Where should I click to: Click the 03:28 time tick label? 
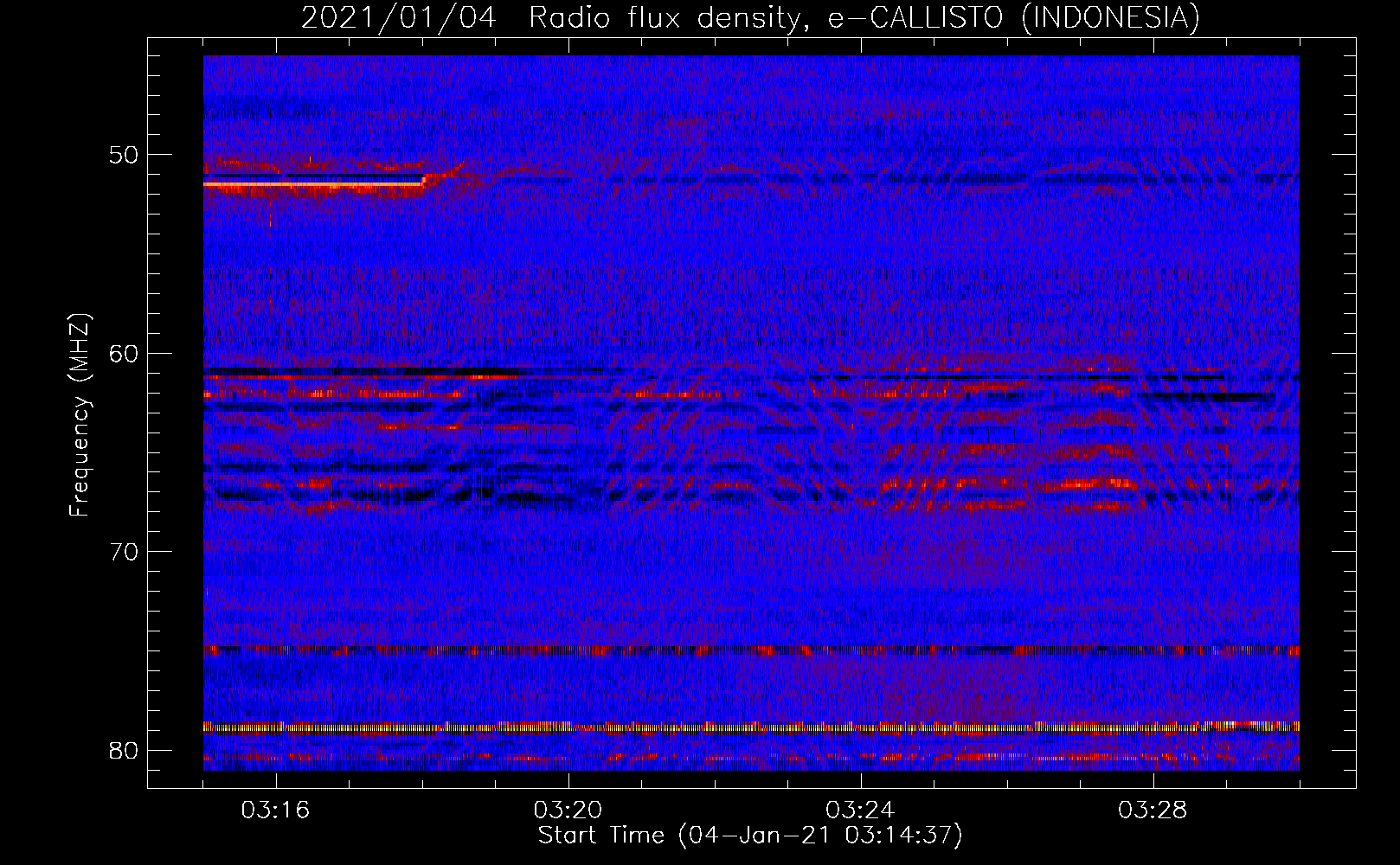1153,811
